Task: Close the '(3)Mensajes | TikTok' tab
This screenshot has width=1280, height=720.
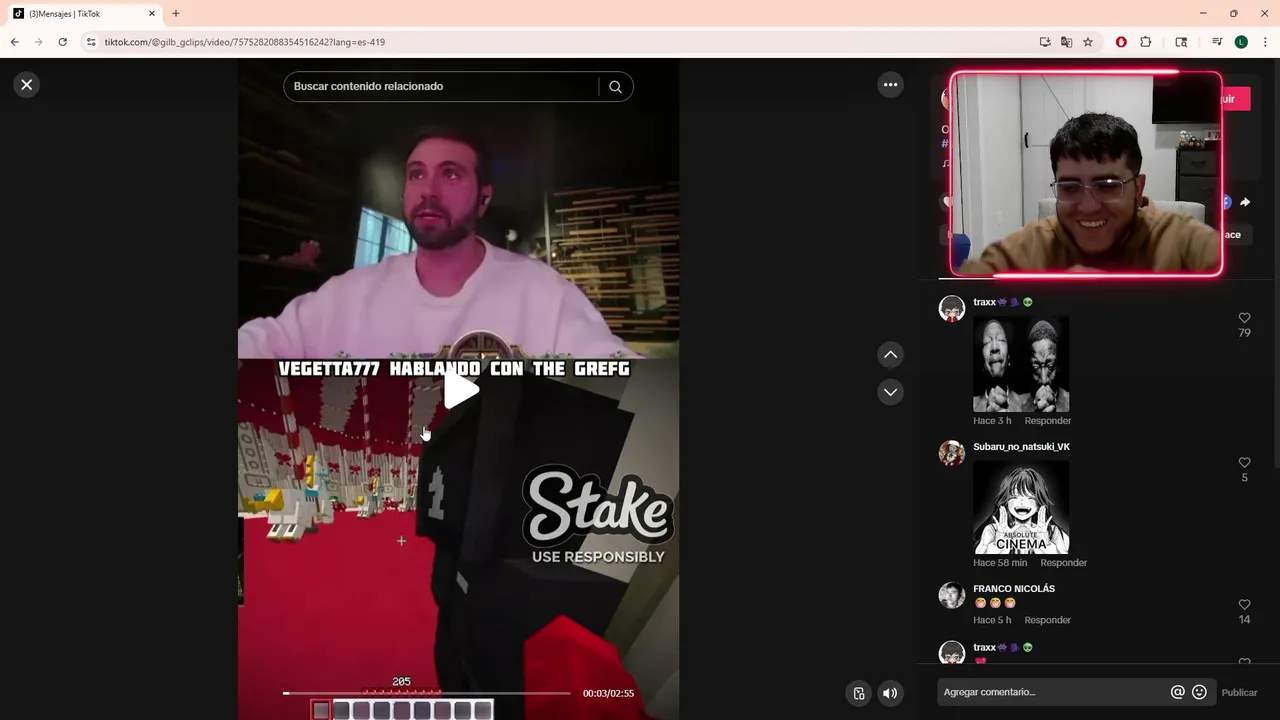Action: pyautogui.click(x=152, y=14)
